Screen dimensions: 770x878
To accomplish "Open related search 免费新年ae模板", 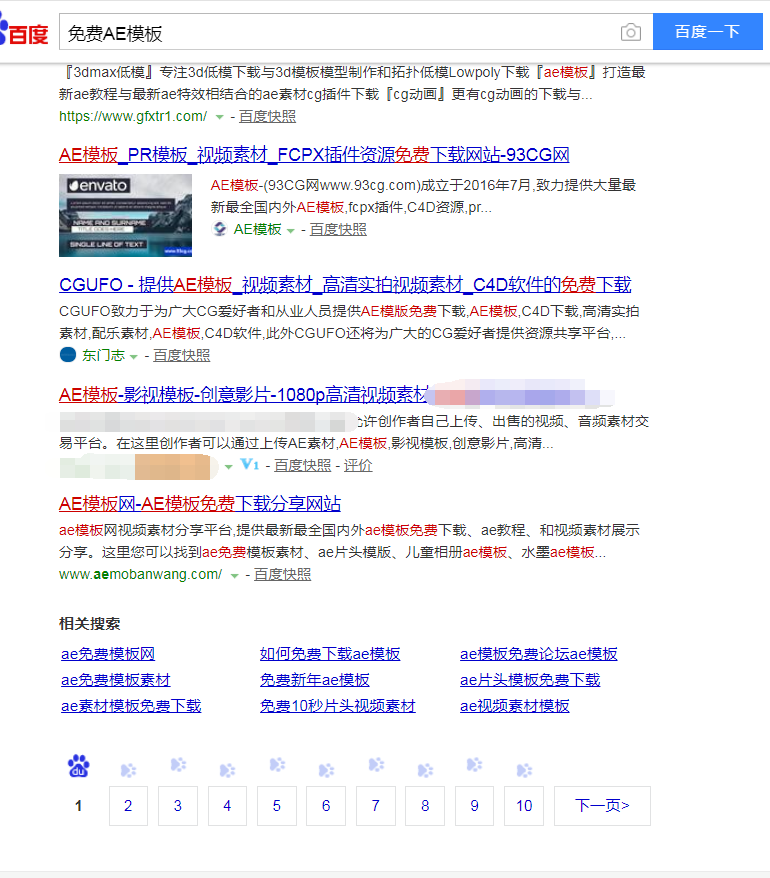I will tap(315, 680).
